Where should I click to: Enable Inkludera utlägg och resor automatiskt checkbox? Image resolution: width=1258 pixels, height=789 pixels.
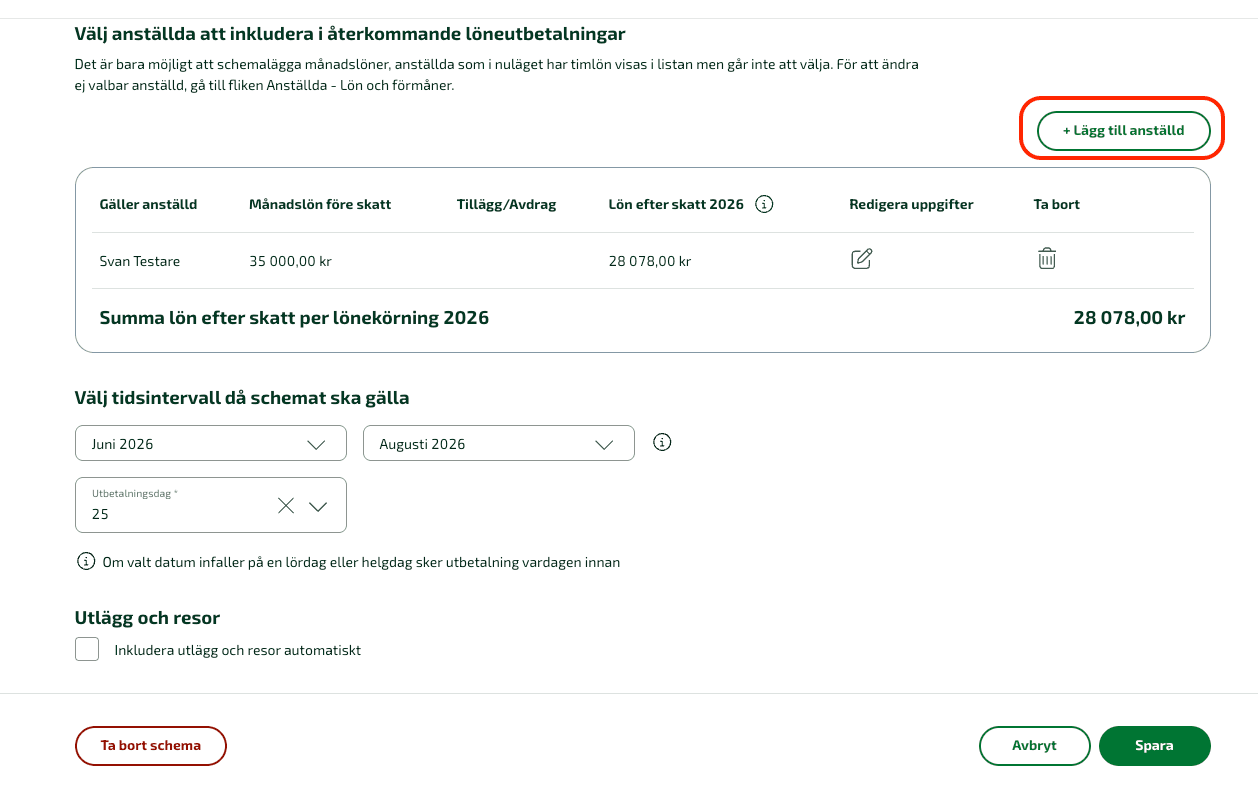point(87,649)
